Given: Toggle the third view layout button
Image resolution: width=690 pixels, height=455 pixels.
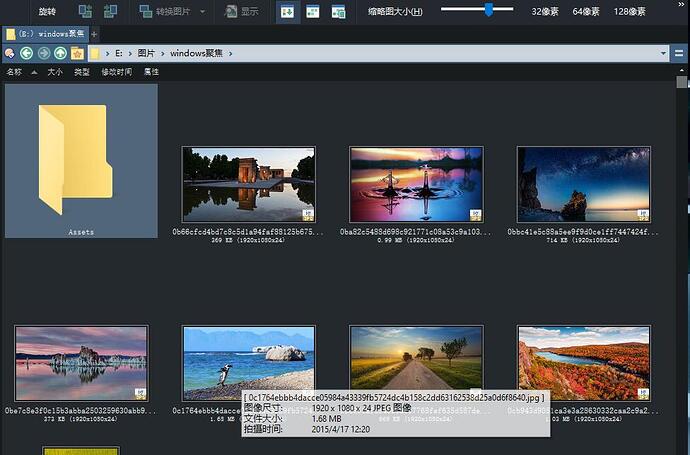Looking at the screenshot, I should click(x=339, y=12).
